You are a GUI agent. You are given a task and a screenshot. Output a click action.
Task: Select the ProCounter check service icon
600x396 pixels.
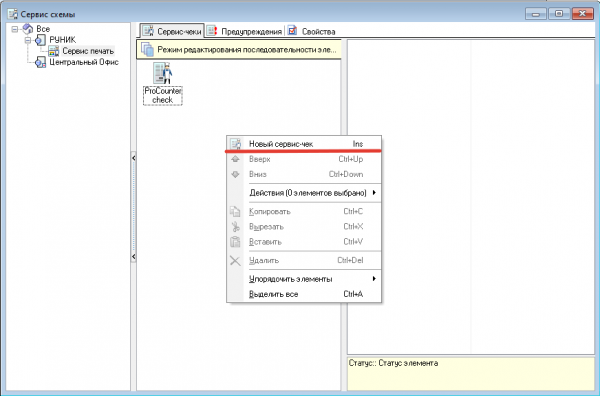163,73
